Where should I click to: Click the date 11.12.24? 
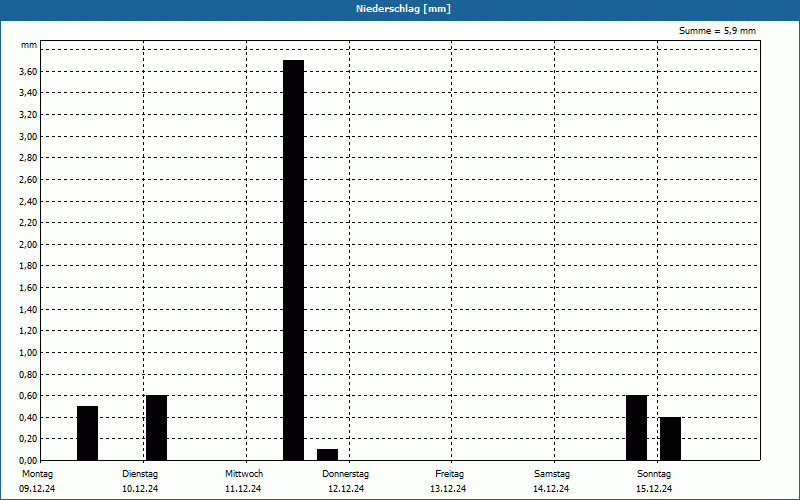[x=243, y=489]
